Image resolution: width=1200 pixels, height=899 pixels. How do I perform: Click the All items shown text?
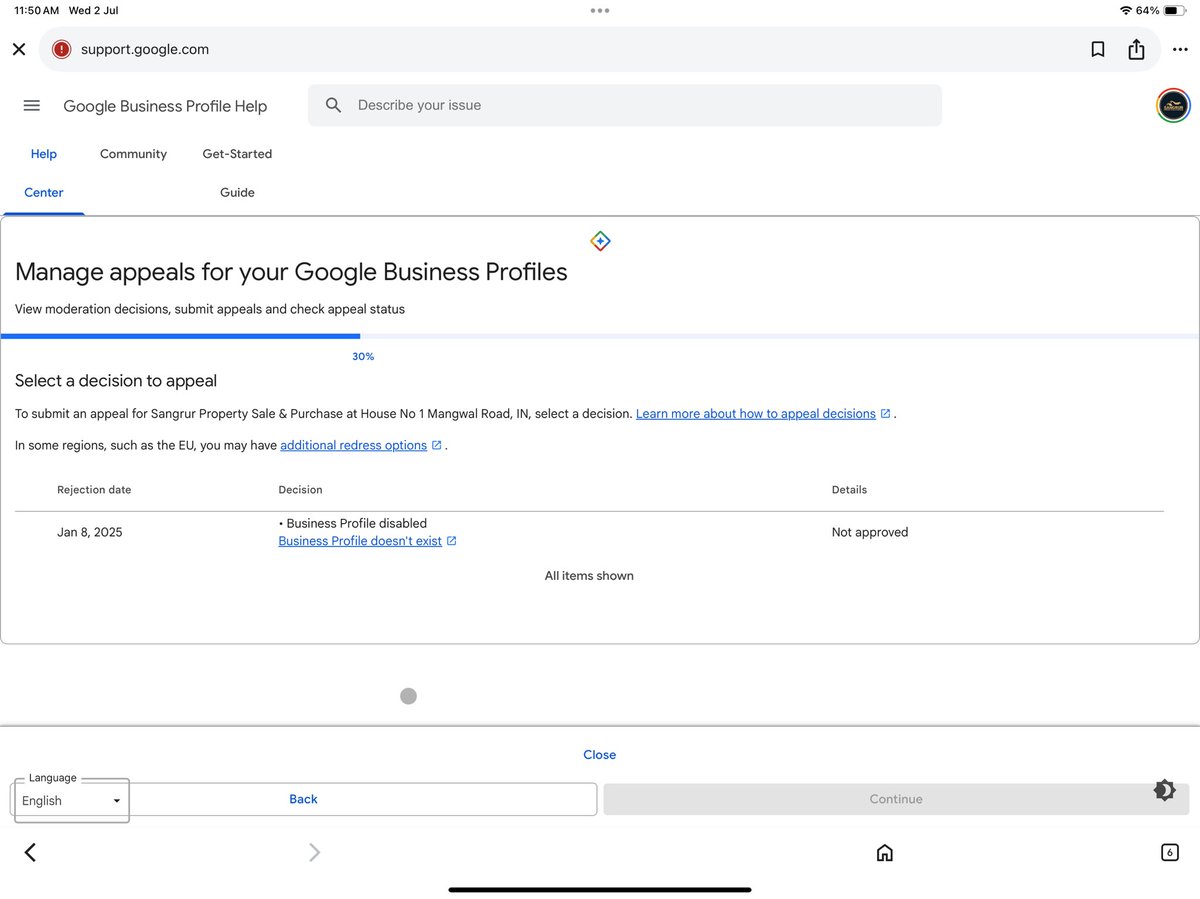coord(589,576)
